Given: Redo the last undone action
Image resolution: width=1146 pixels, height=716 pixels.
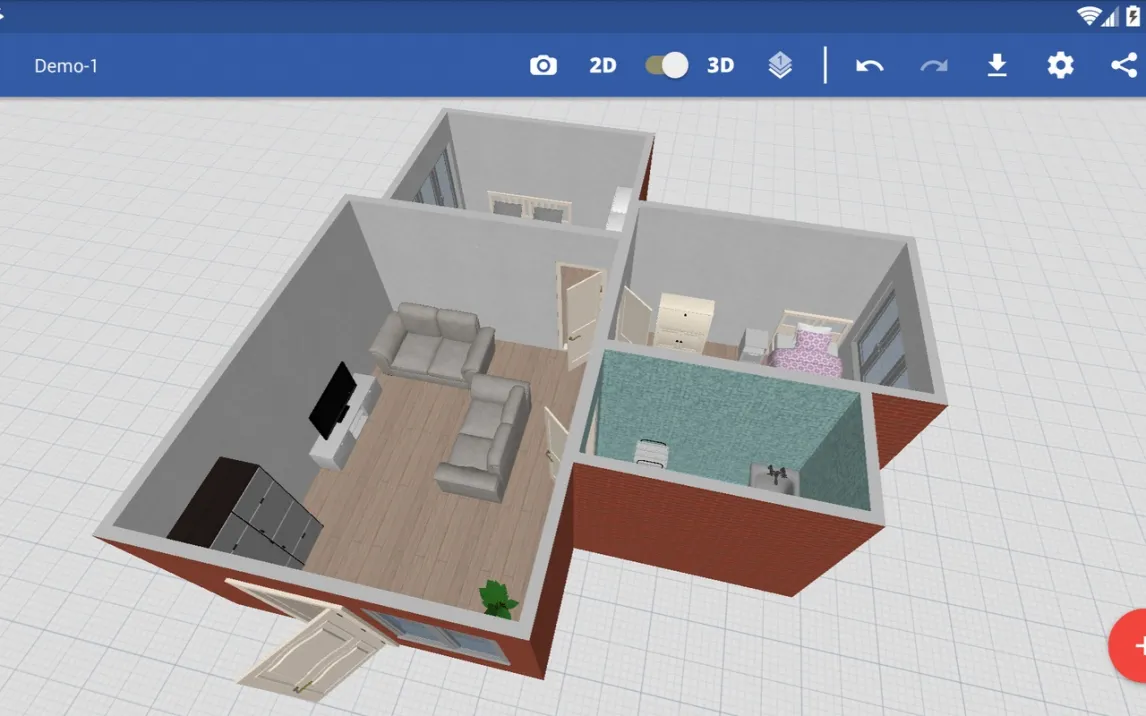Looking at the screenshot, I should pyautogui.click(x=933, y=66).
